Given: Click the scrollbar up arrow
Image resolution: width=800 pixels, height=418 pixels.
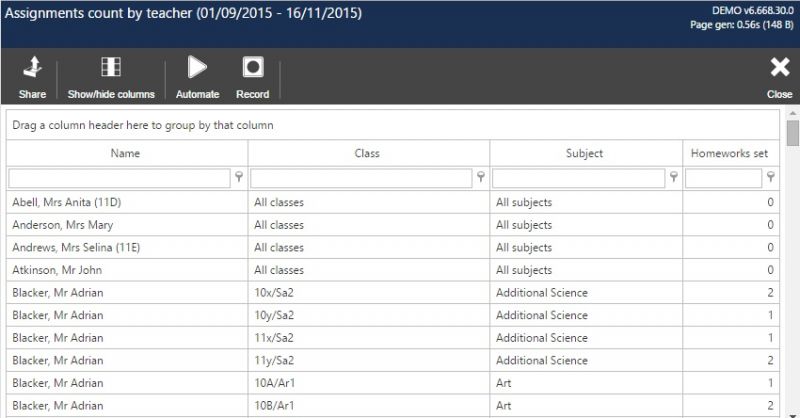Looking at the screenshot, I should click(x=792, y=113).
